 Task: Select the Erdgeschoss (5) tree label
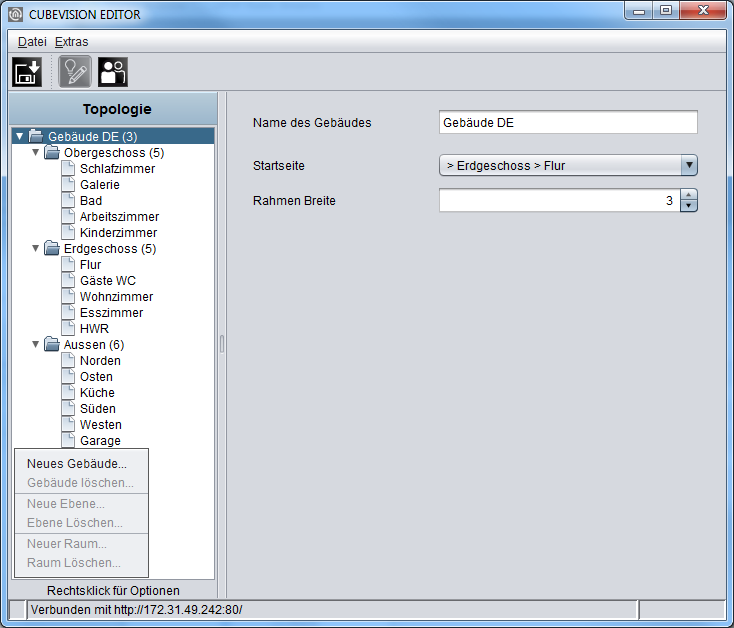[110, 248]
